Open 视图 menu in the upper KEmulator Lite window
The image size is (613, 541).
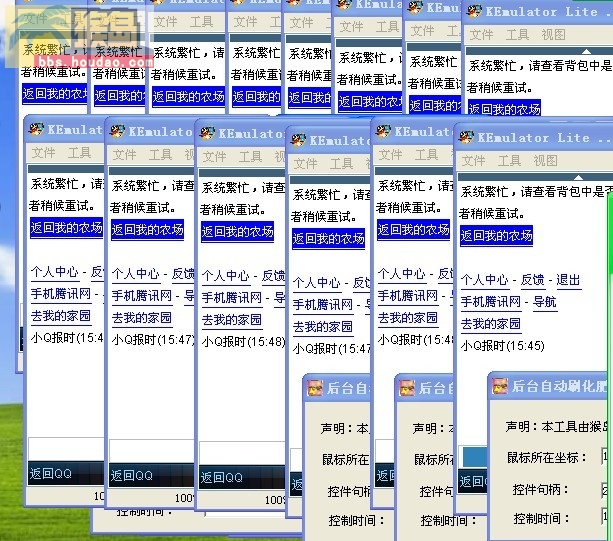click(553, 35)
